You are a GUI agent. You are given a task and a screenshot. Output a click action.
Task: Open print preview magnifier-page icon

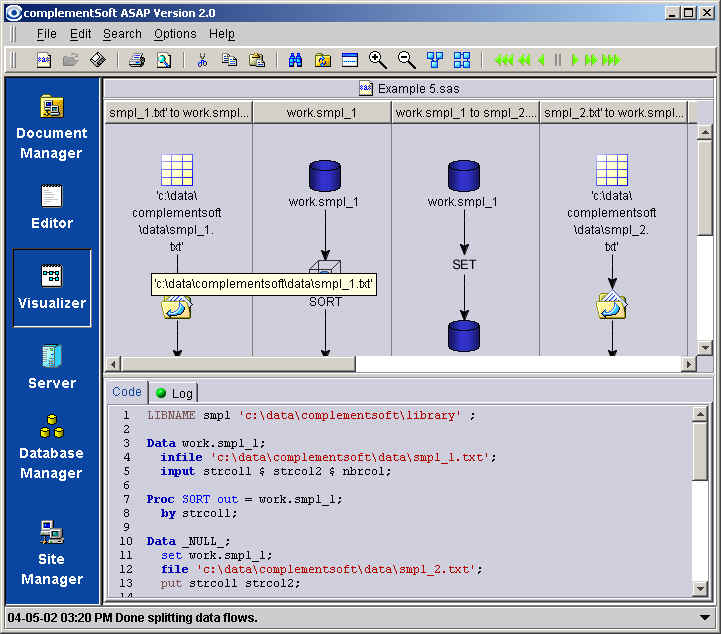point(164,60)
